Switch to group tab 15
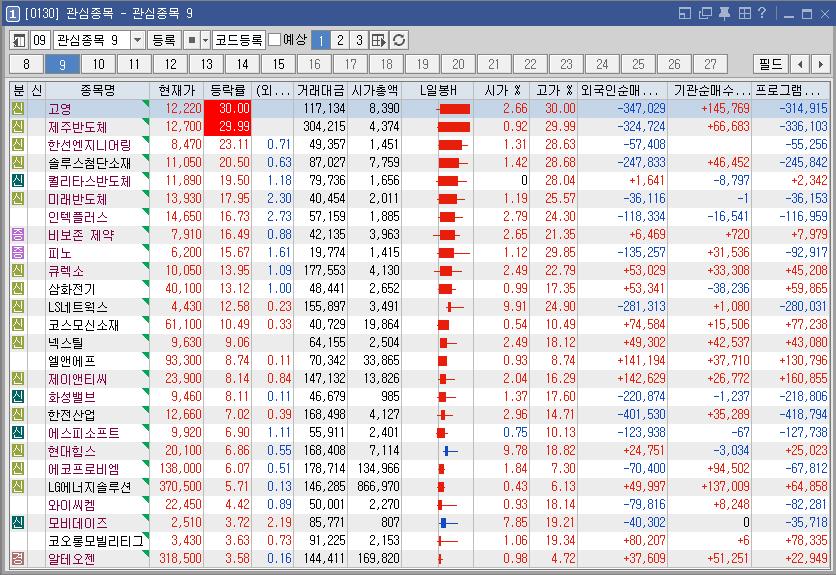The width and height of the screenshot is (836, 575). [x=278, y=64]
